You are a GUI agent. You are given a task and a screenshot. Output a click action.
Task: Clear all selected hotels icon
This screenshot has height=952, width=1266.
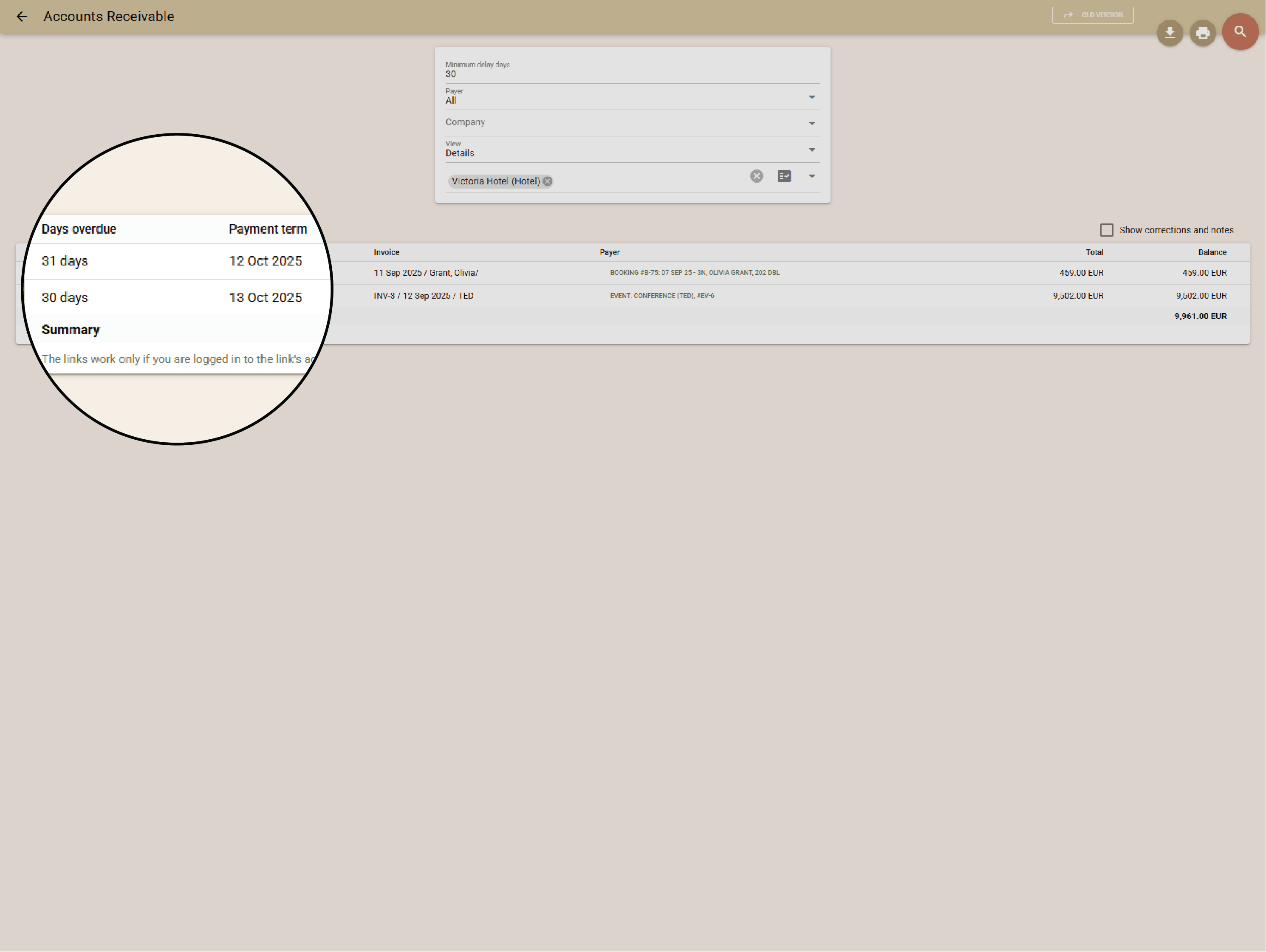pos(756,176)
